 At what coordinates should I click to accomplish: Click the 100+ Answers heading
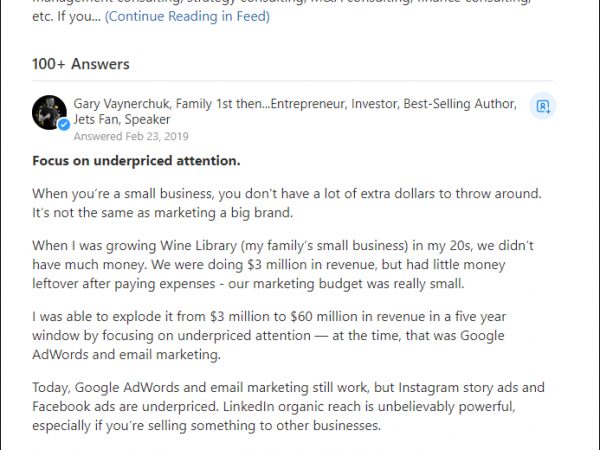(x=81, y=64)
